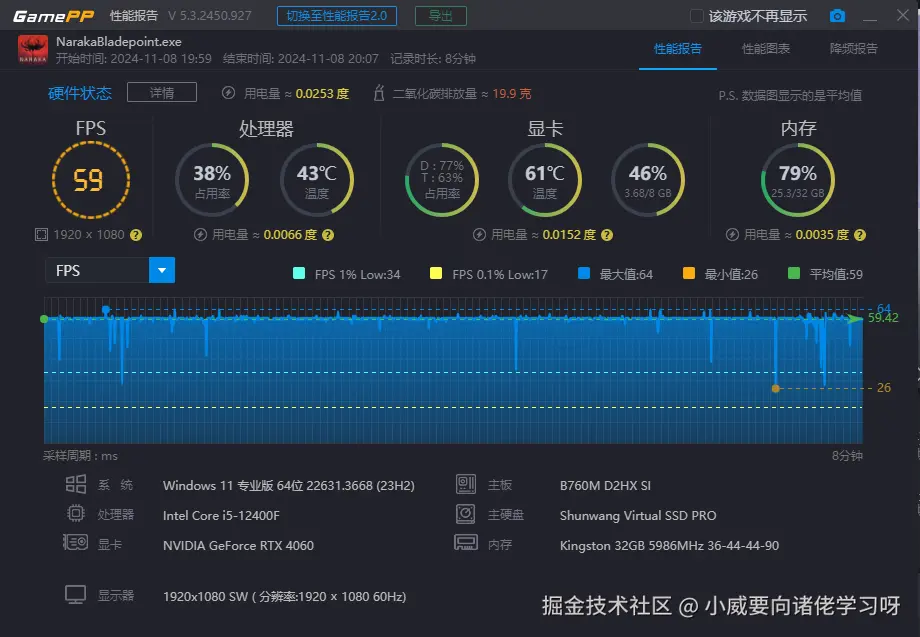Click the VRAM 46% 3.68/8 GB gauge

[x=648, y=180]
